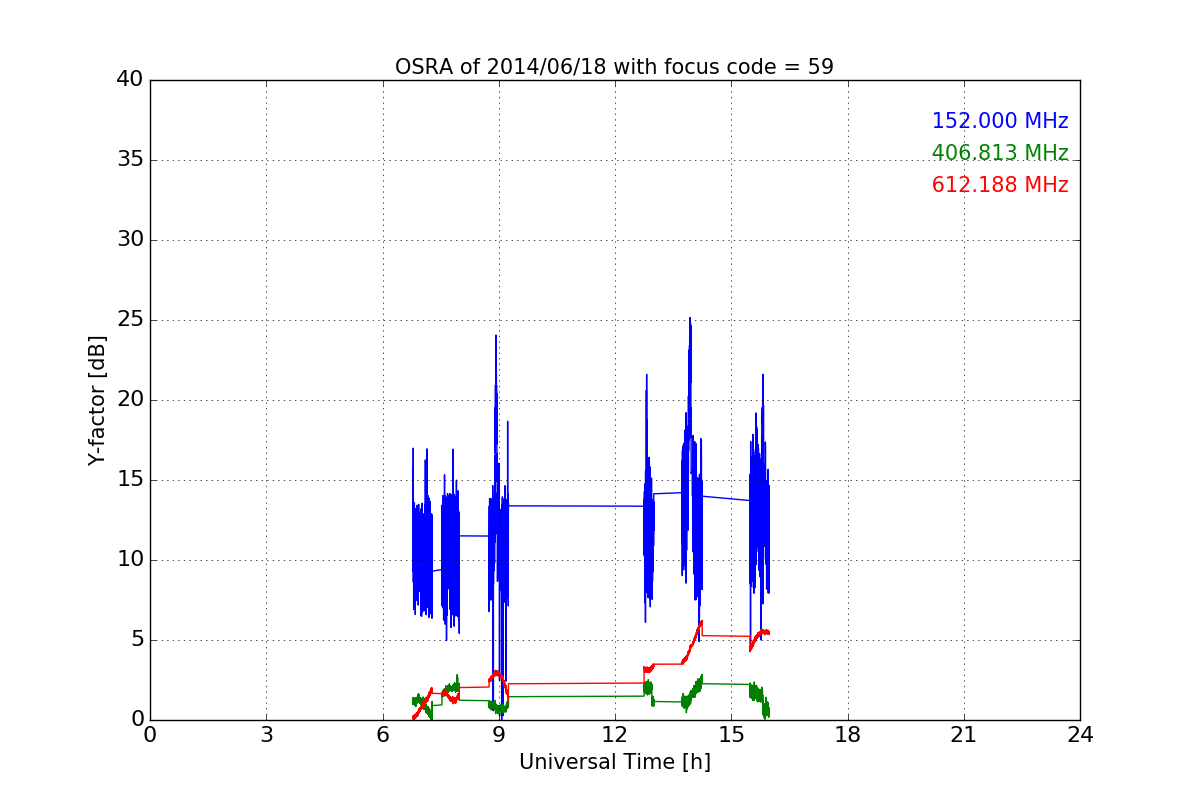Select the 406.813 MHz legend label
Image resolution: width=1200 pixels, height=800 pixels.
(1000, 153)
